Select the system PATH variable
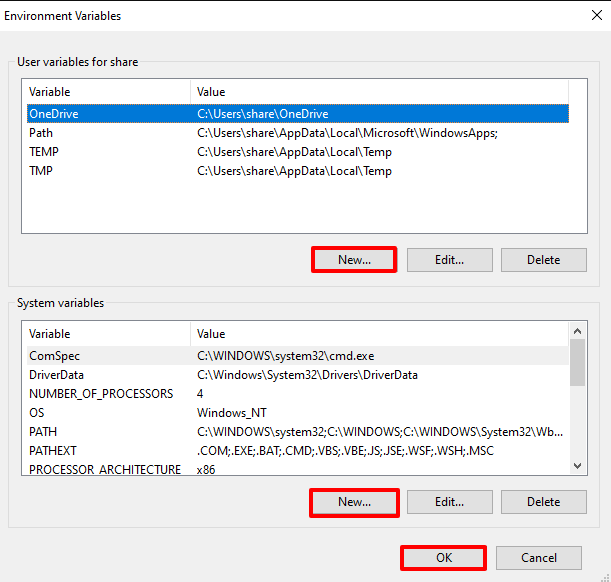 tap(298, 432)
